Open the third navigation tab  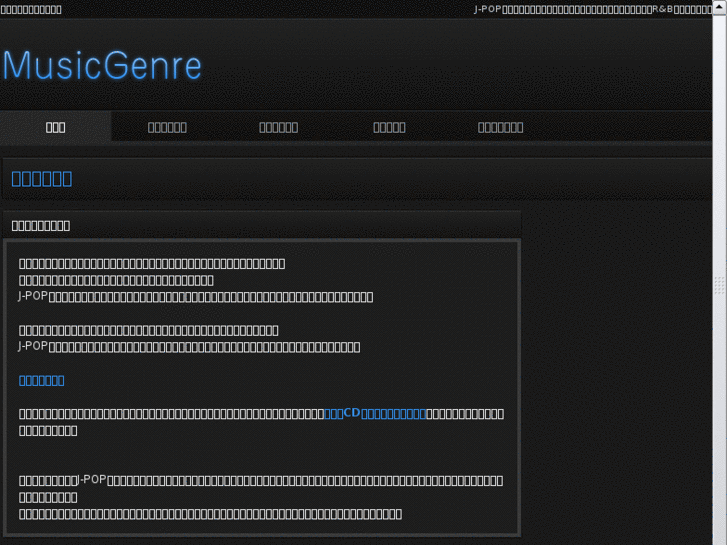278,127
